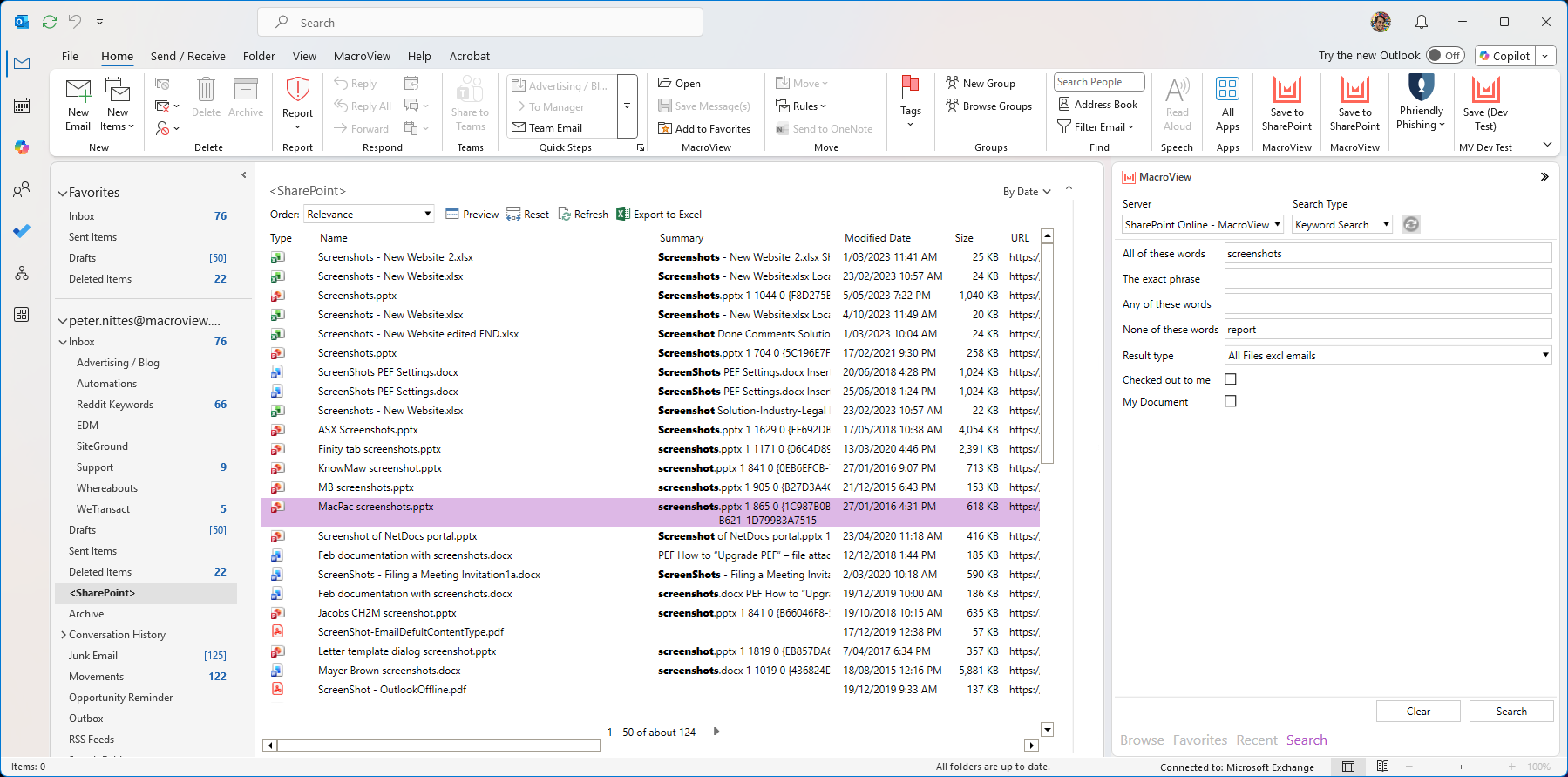Collapse the MacroView pane
This screenshot has height=777, width=1568.
pyautogui.click(x=1544, y=177)
